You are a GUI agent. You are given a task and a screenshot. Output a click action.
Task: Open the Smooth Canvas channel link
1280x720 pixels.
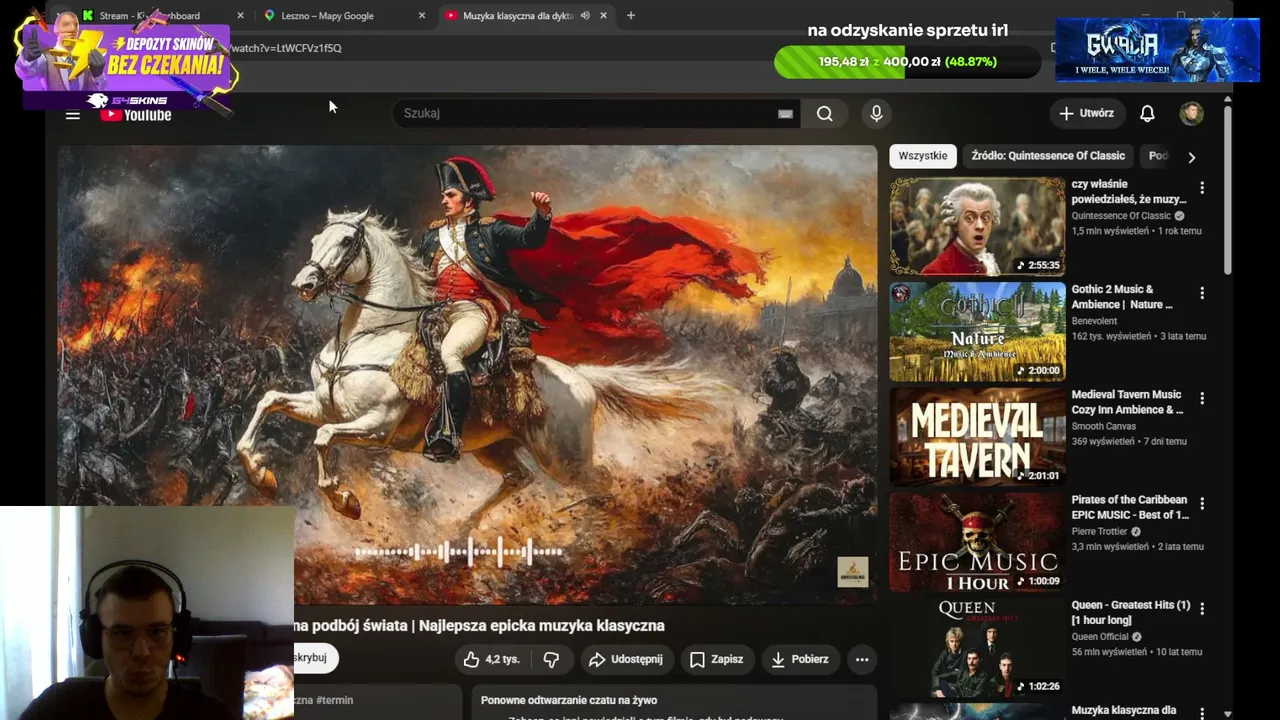(1104, 426)
